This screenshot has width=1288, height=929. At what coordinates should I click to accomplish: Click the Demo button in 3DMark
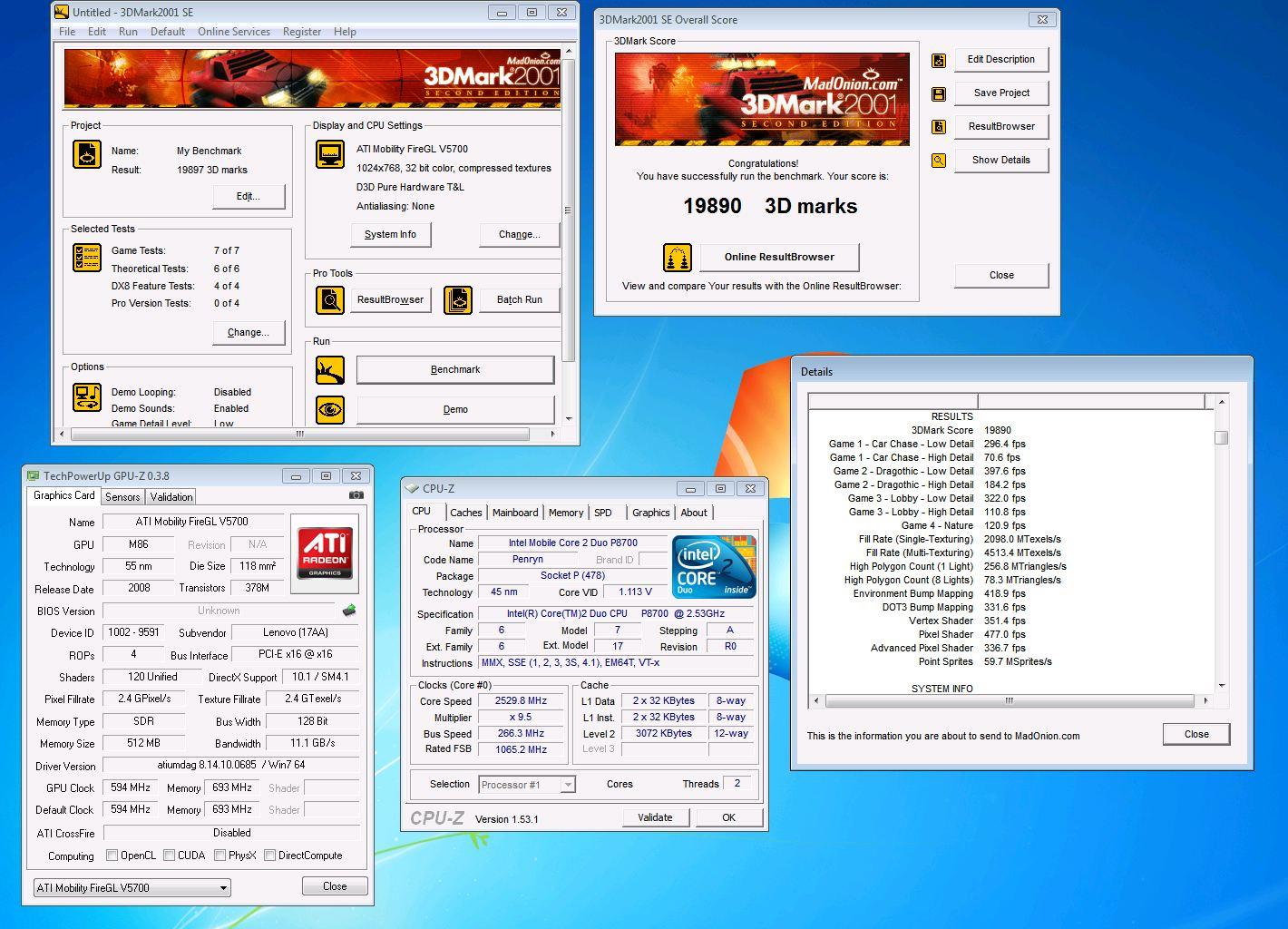pyautogui.click(x=455, y=409)
